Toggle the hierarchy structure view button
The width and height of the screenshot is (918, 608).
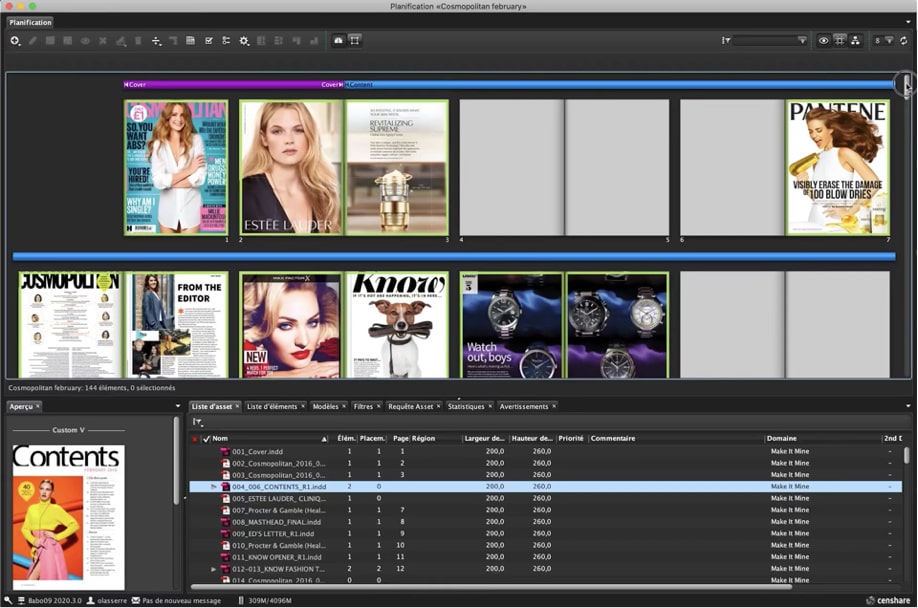click(855, 40)
